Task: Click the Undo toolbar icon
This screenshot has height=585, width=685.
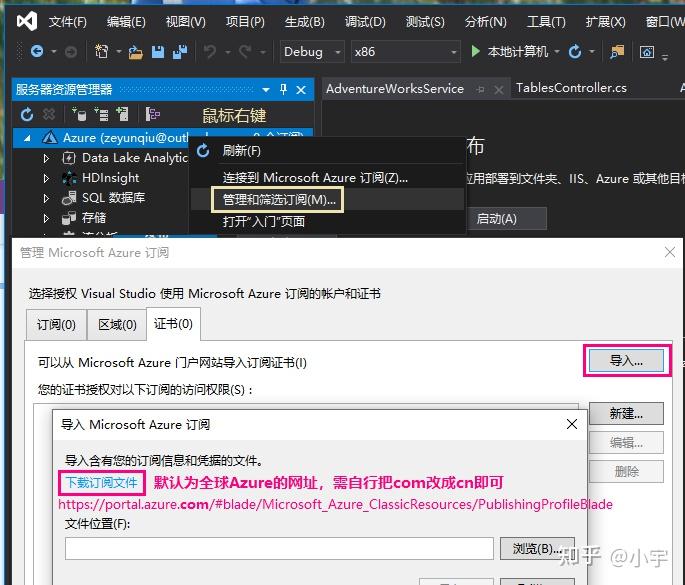Action: click(210, 52)
